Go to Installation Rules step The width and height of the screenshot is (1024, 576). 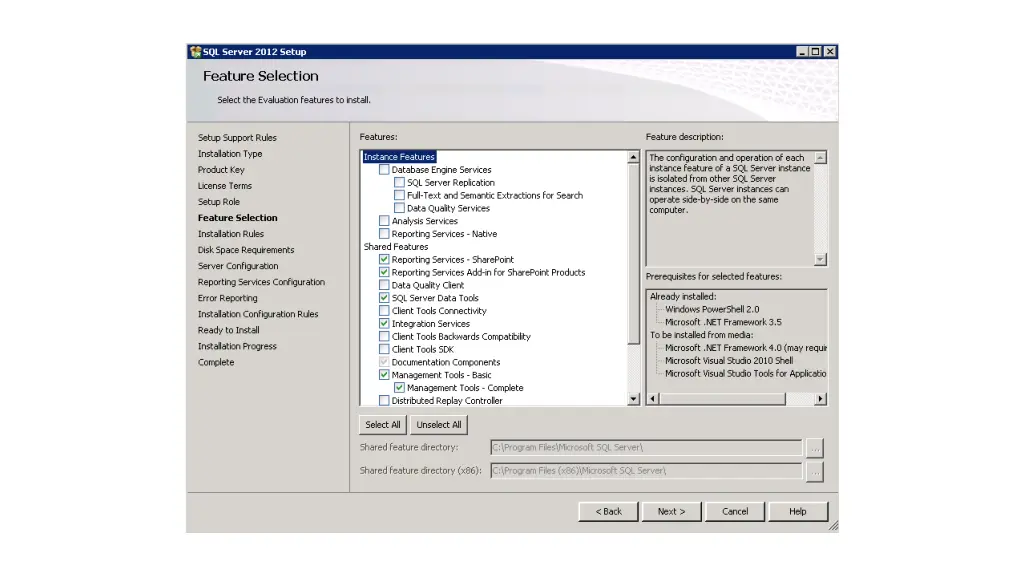click(231, 234)
